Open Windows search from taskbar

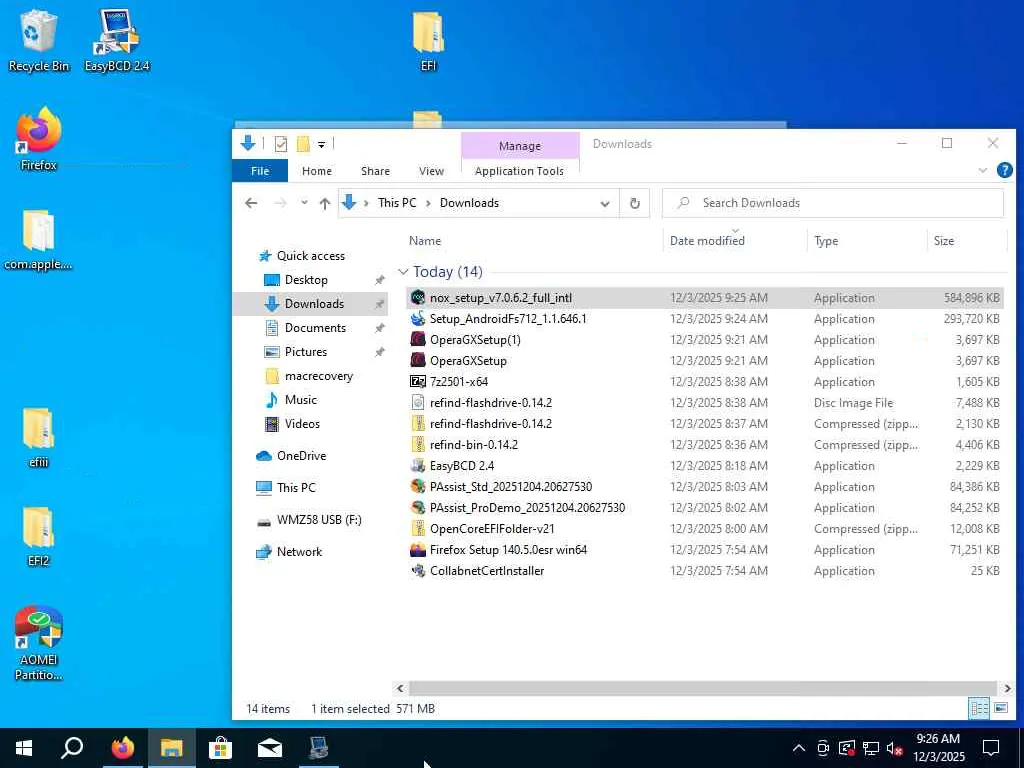[x=72, y=748]
